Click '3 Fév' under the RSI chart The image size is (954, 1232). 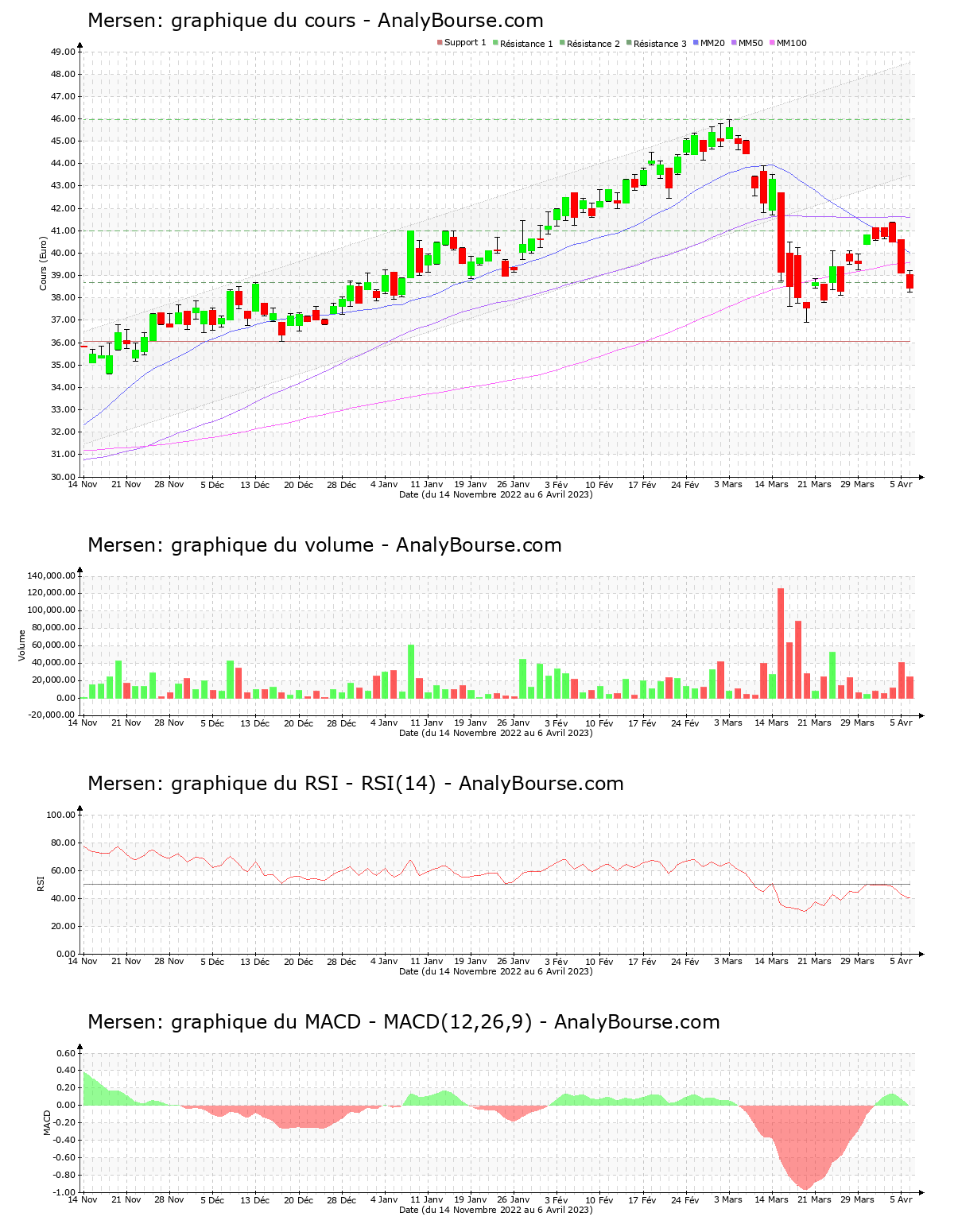556,961
